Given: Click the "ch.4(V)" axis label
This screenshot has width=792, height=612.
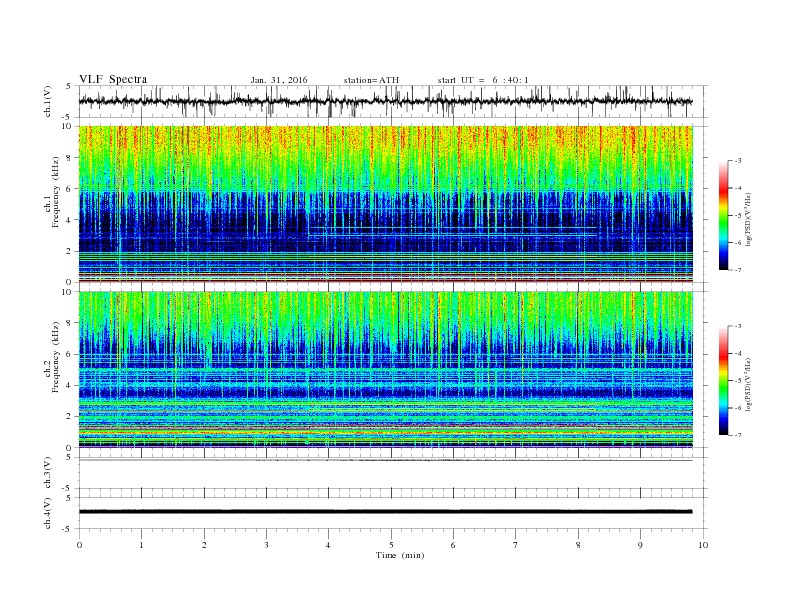Looking at the screenshot, I should pyautogui.click(x=48, y=513).
